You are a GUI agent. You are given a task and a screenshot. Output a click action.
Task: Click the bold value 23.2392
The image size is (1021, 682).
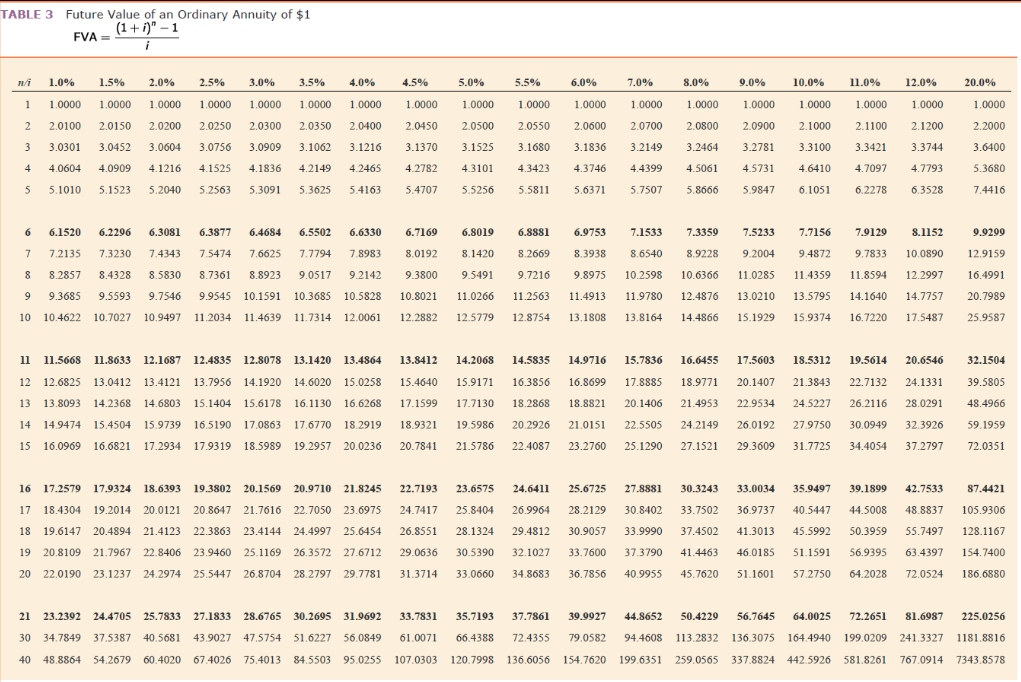(x=63, y=616)
